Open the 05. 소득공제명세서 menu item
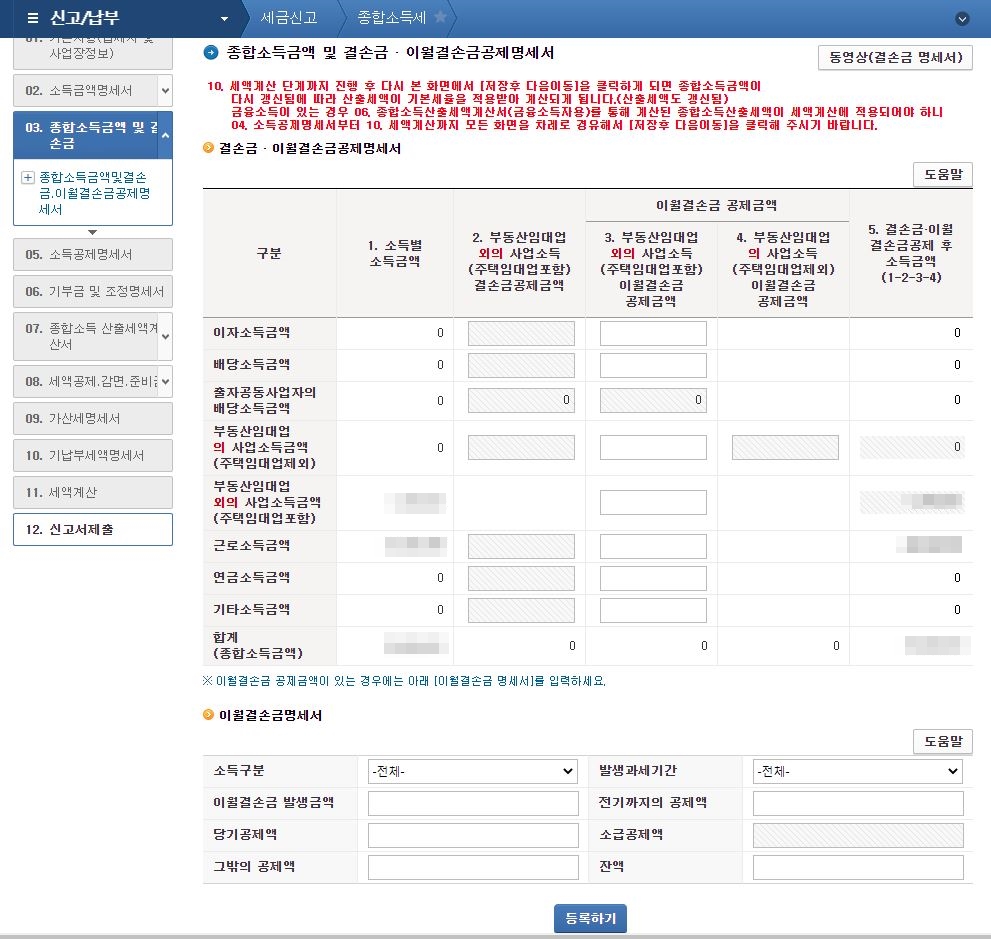The width and height of the screenshot is (991, 939). (92, 255)
